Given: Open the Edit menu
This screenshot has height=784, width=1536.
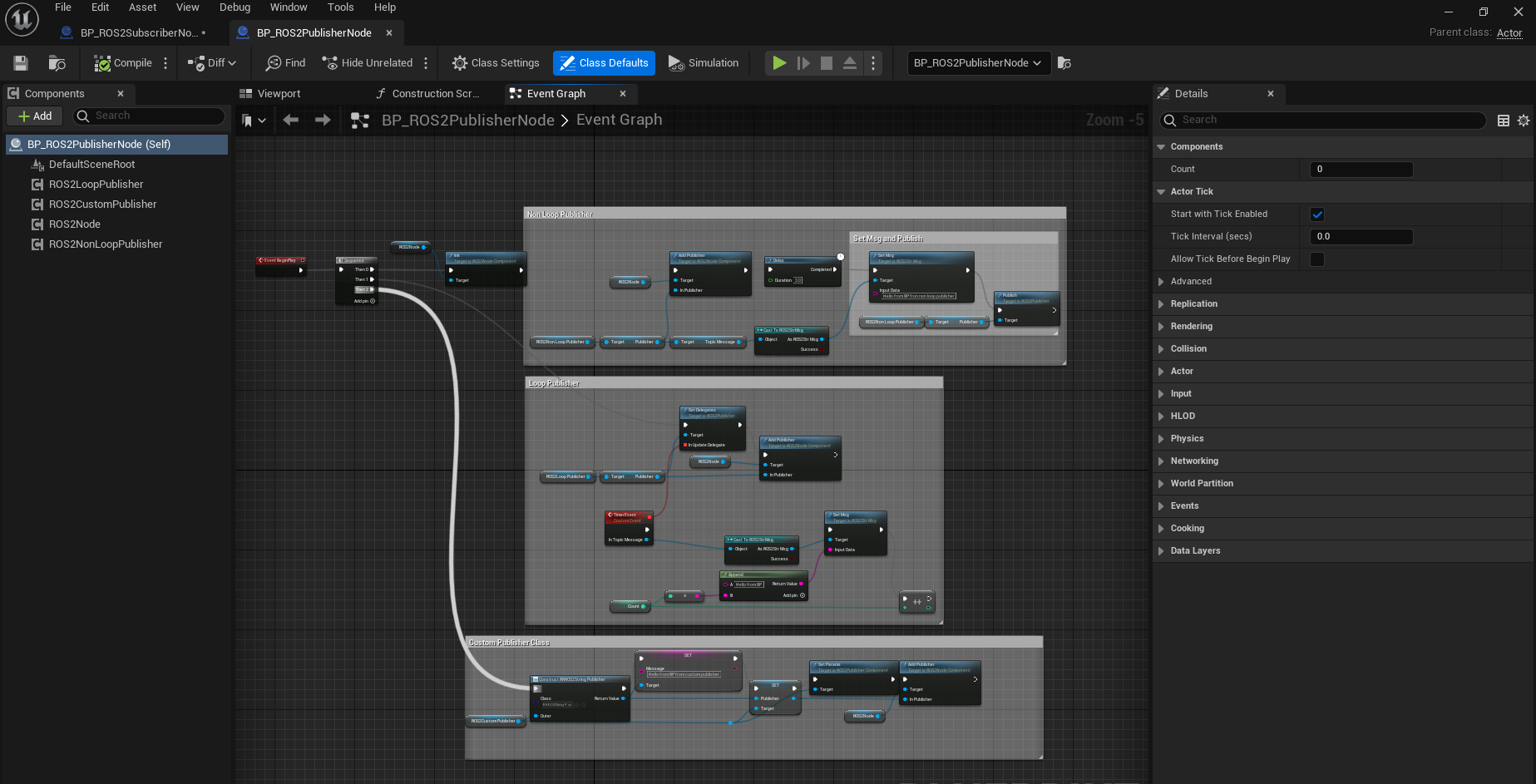Looking at the screenshot, I should pyautogui.click(x=101, y=7).
